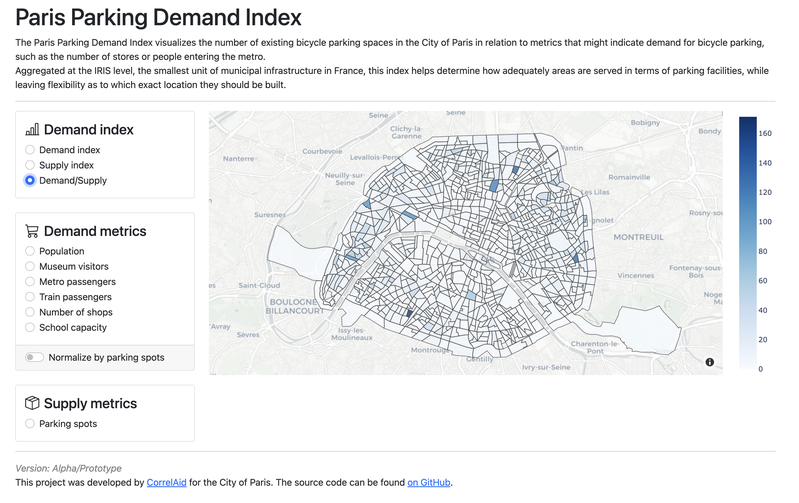Click the box icon beside Supply metrics
This screenshot has width=799, height=503.
point(32,403)
